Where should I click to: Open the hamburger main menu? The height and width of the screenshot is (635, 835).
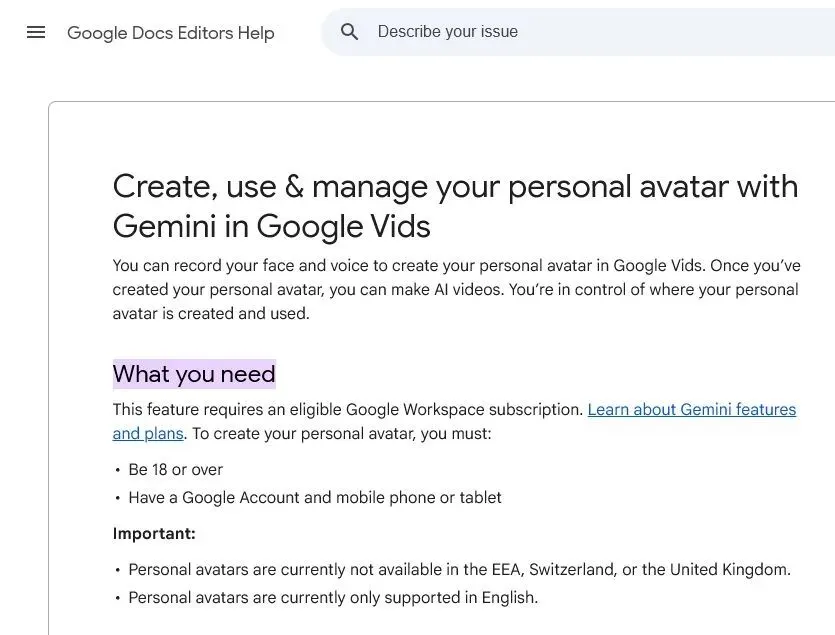click(x=36, y=32)
